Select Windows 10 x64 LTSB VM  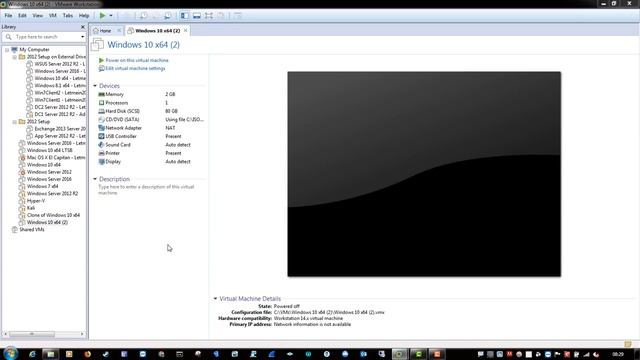(x=49, y=151)
